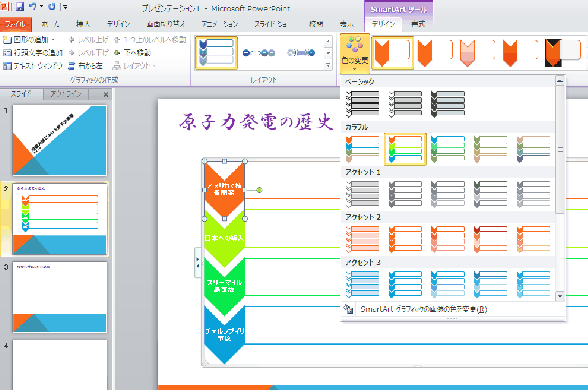
Task: Apply the fifth dark 3D SmartArt style
Action: point(562,53)
